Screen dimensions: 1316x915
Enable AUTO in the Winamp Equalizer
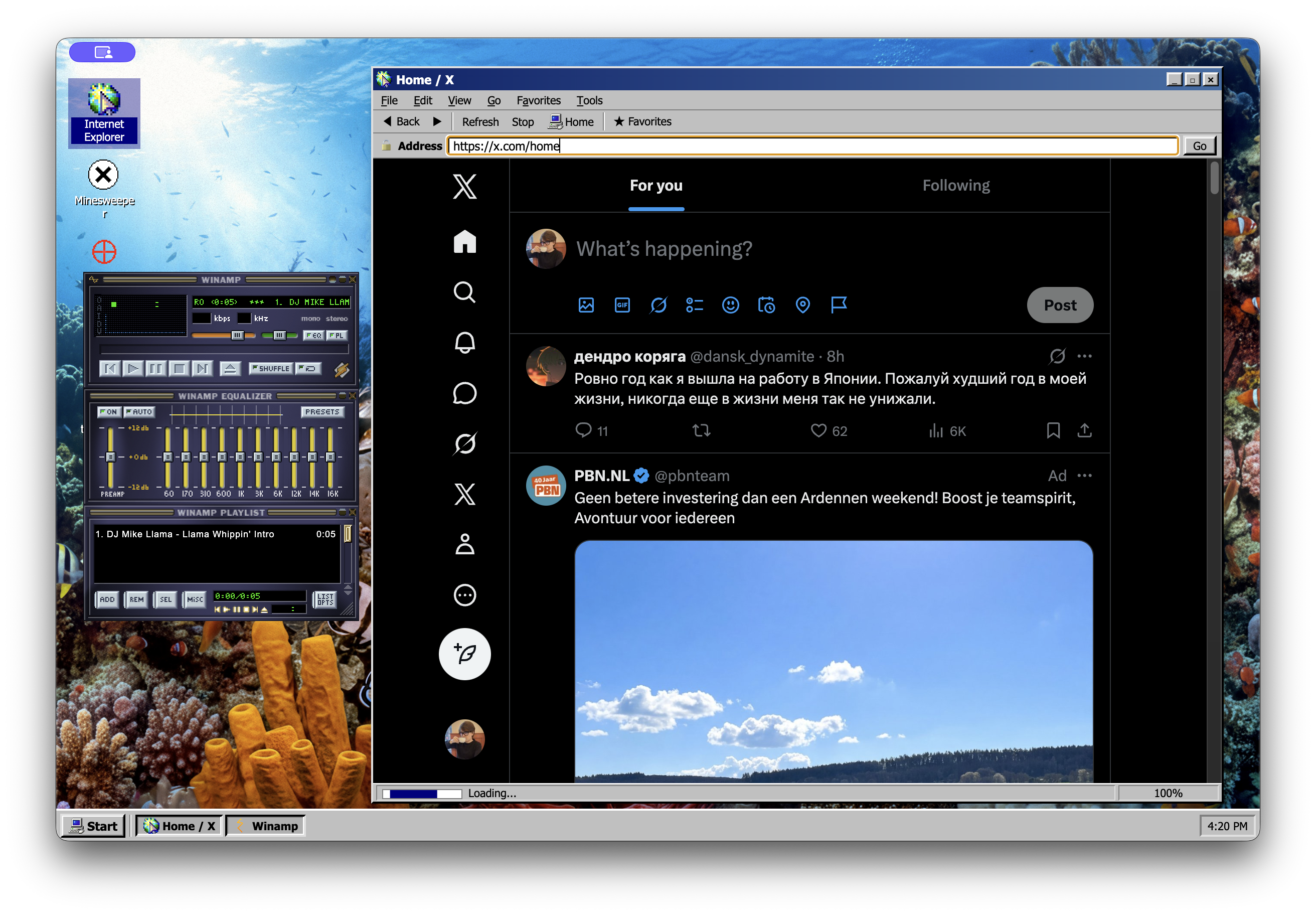(x=139, y=412)
